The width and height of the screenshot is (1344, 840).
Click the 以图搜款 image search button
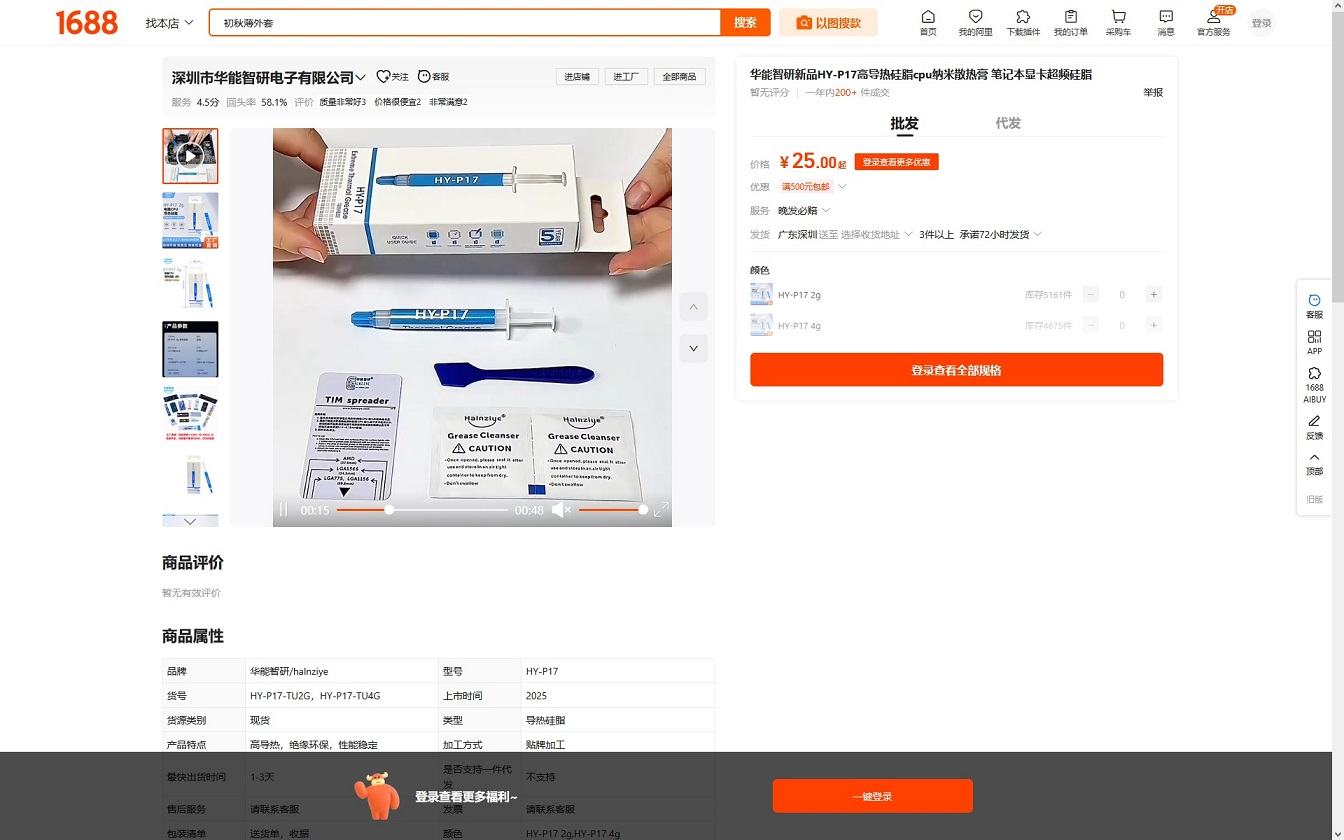point(828,23)
